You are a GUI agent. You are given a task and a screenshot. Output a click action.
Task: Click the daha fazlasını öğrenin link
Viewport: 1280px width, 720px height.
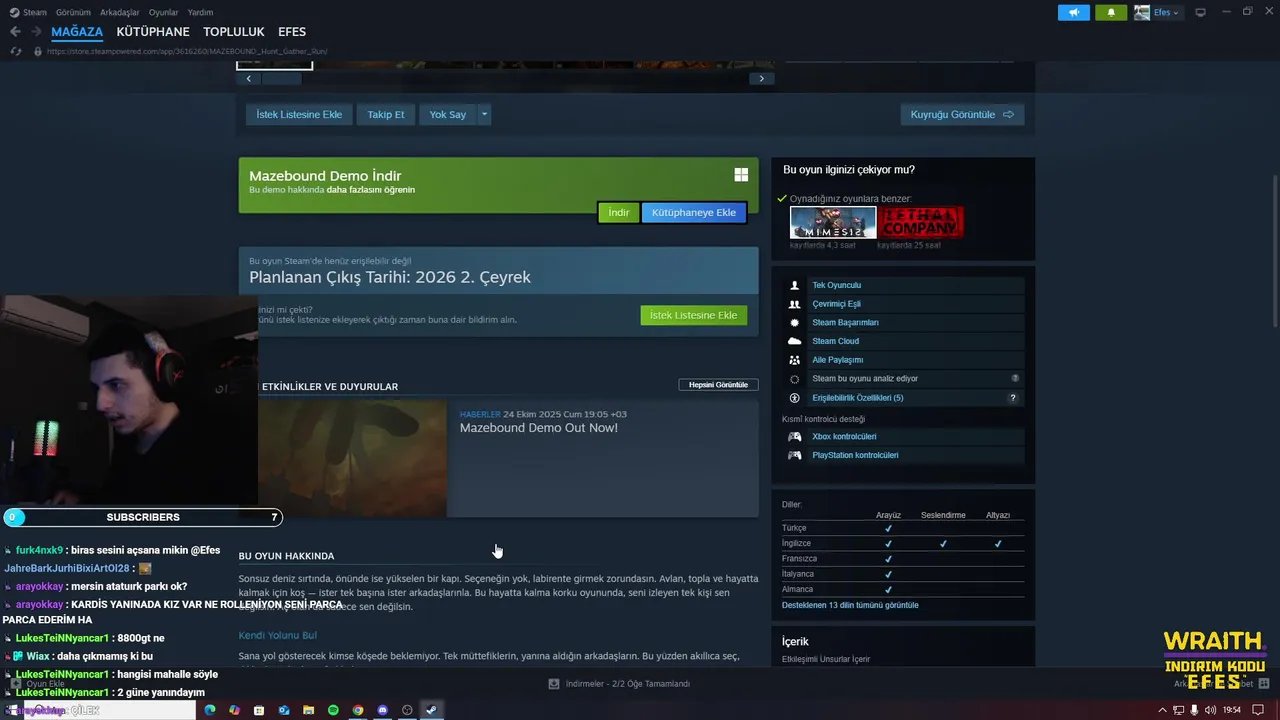(371, 190)
